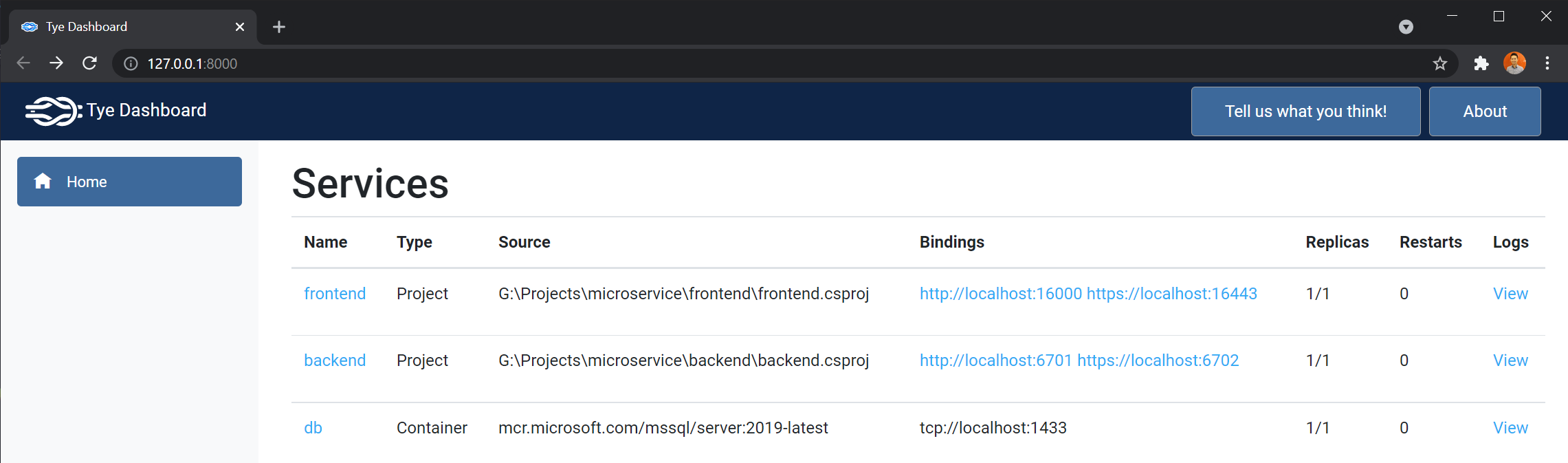Click the Project type cell for frontend
The image size is (1568, 463).
pyautogui.click(x=422, y=294)
